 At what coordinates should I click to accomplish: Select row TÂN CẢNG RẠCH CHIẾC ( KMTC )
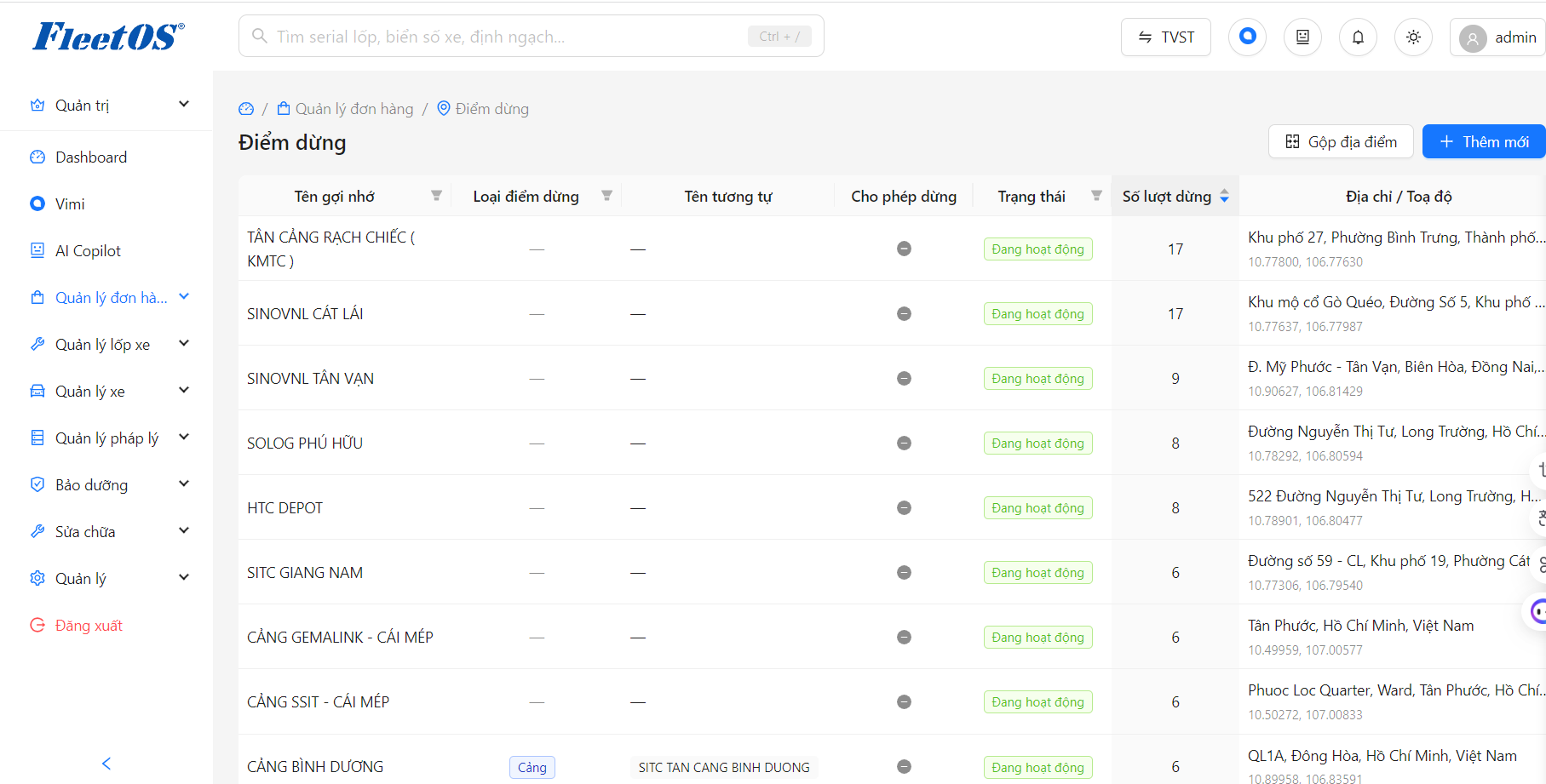point(892,249)
